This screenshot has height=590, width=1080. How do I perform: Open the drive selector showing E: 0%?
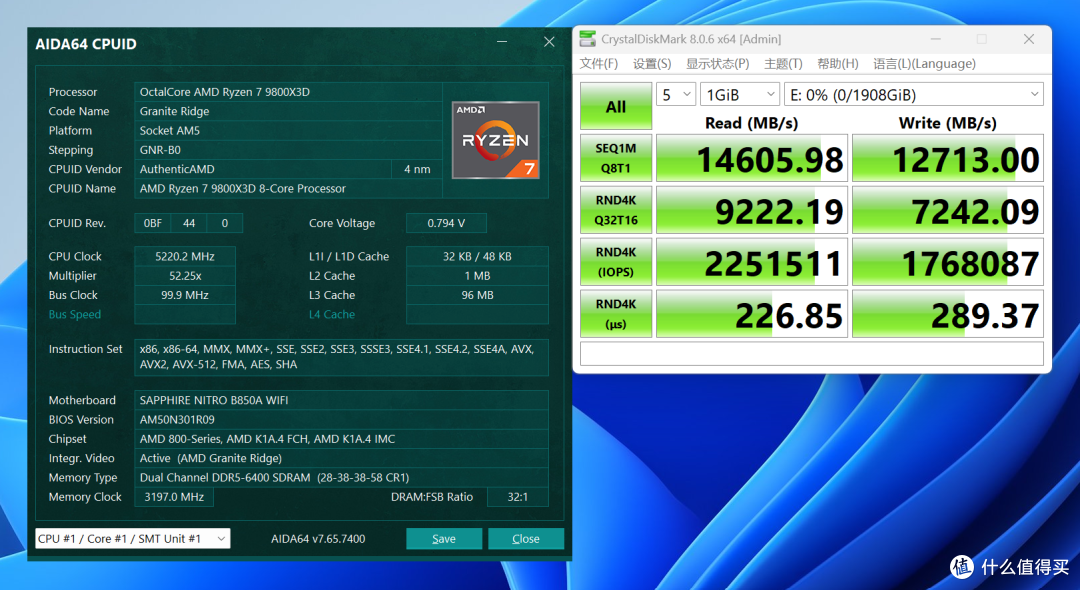click(x=914, y=95)
